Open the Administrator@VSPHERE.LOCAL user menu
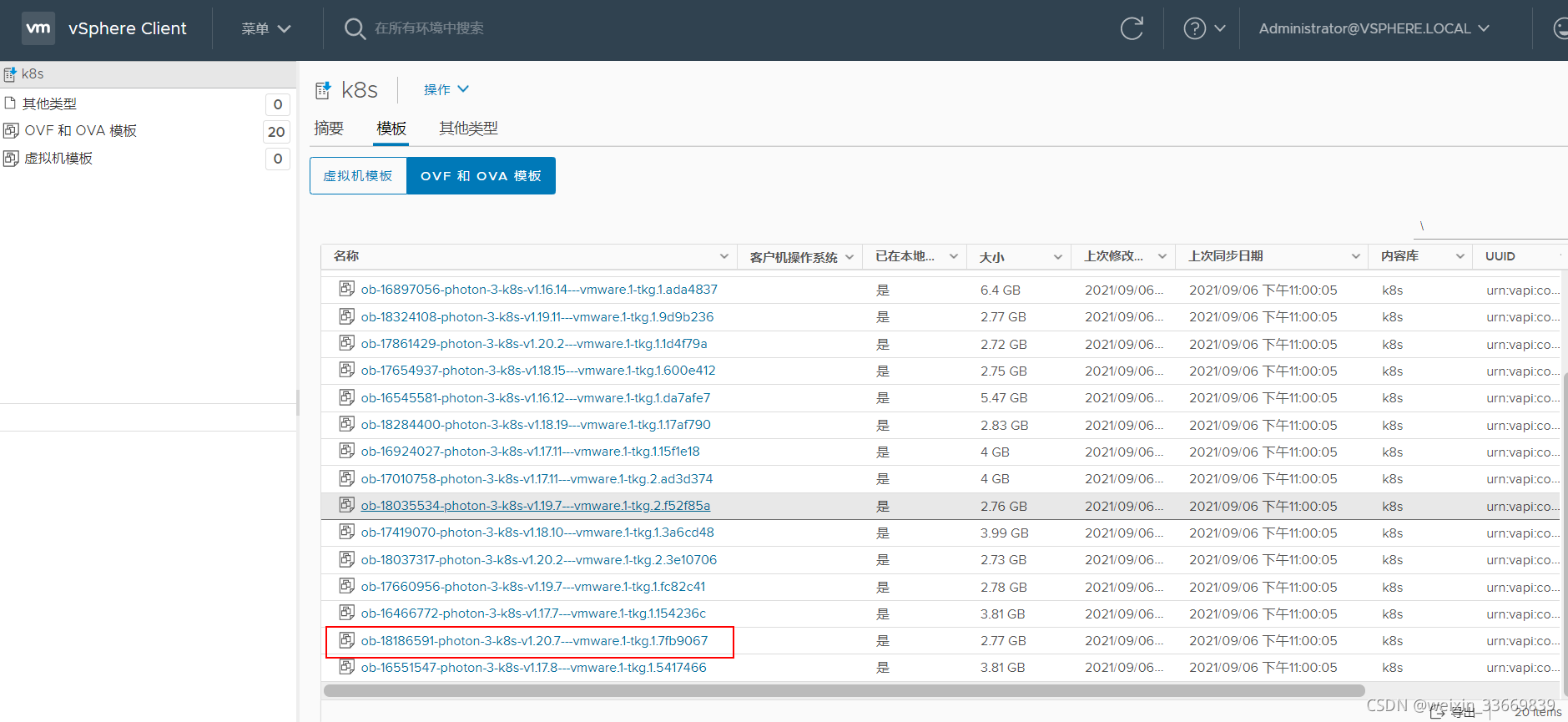 (x=1374, y=28)
